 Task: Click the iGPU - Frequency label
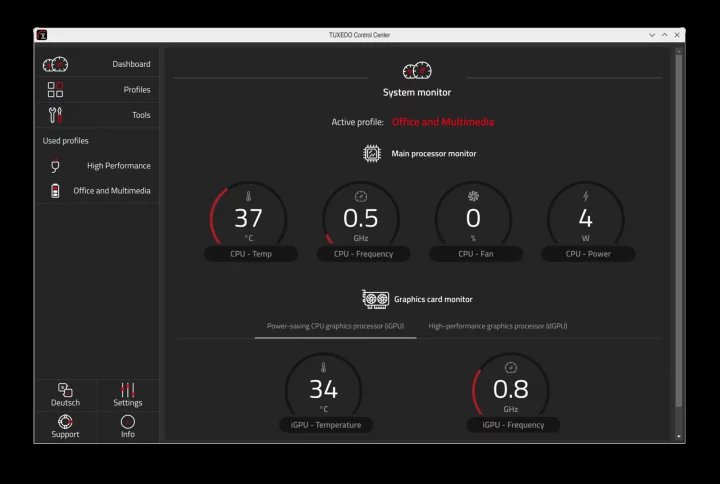pos(513,425)
